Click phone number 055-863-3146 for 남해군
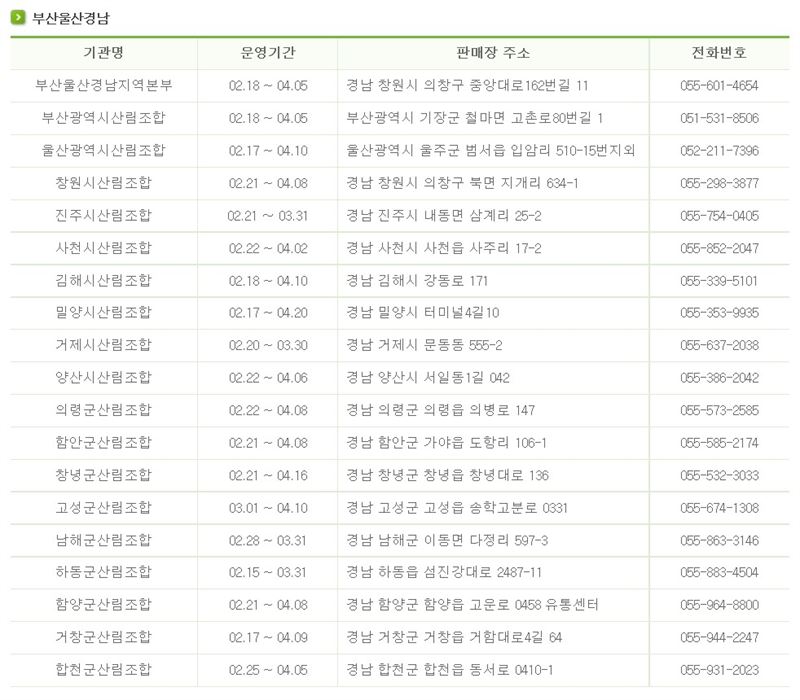Screen dimensions: 800x700 click(719, 541)
